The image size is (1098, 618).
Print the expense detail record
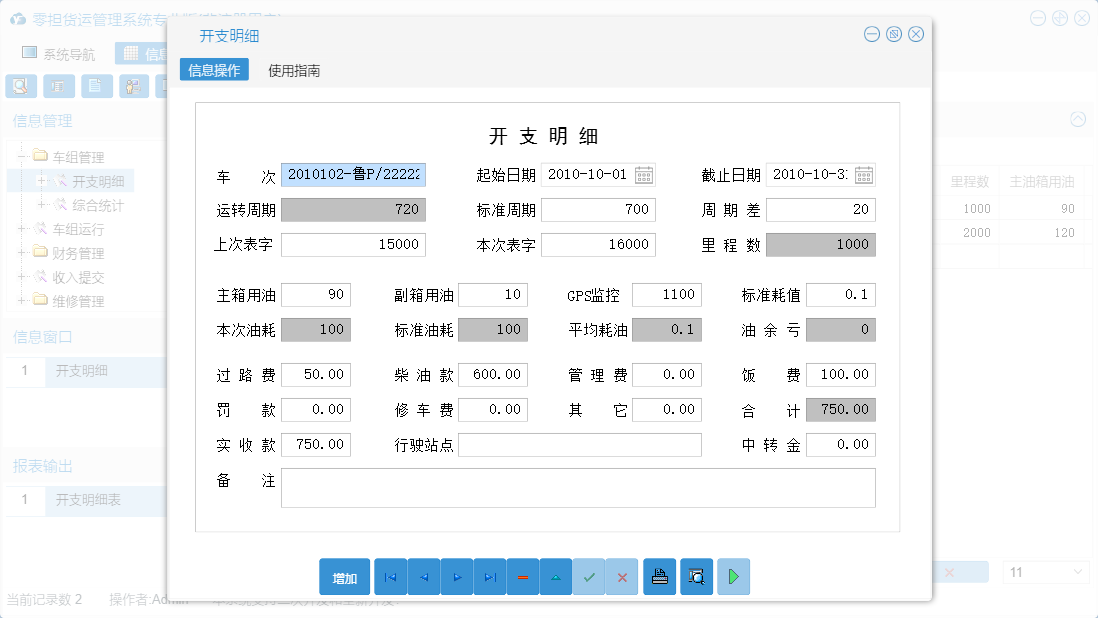coord(659,577)
